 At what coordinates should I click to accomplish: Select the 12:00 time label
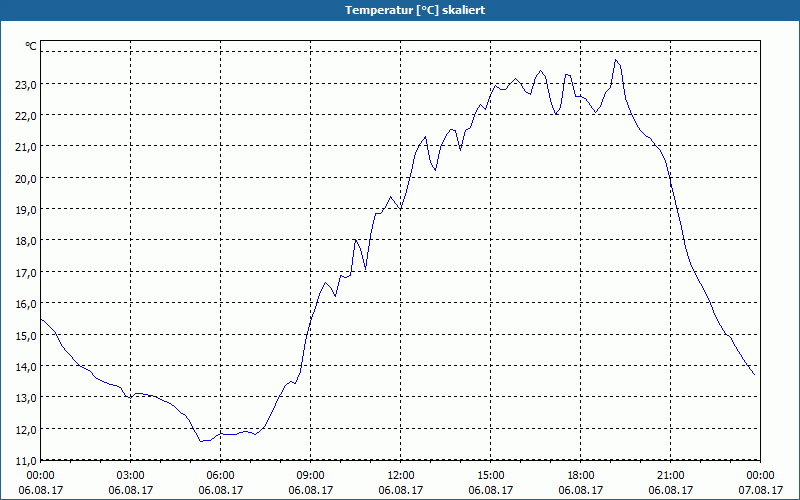pyautogui.click(x=401, y=476)
